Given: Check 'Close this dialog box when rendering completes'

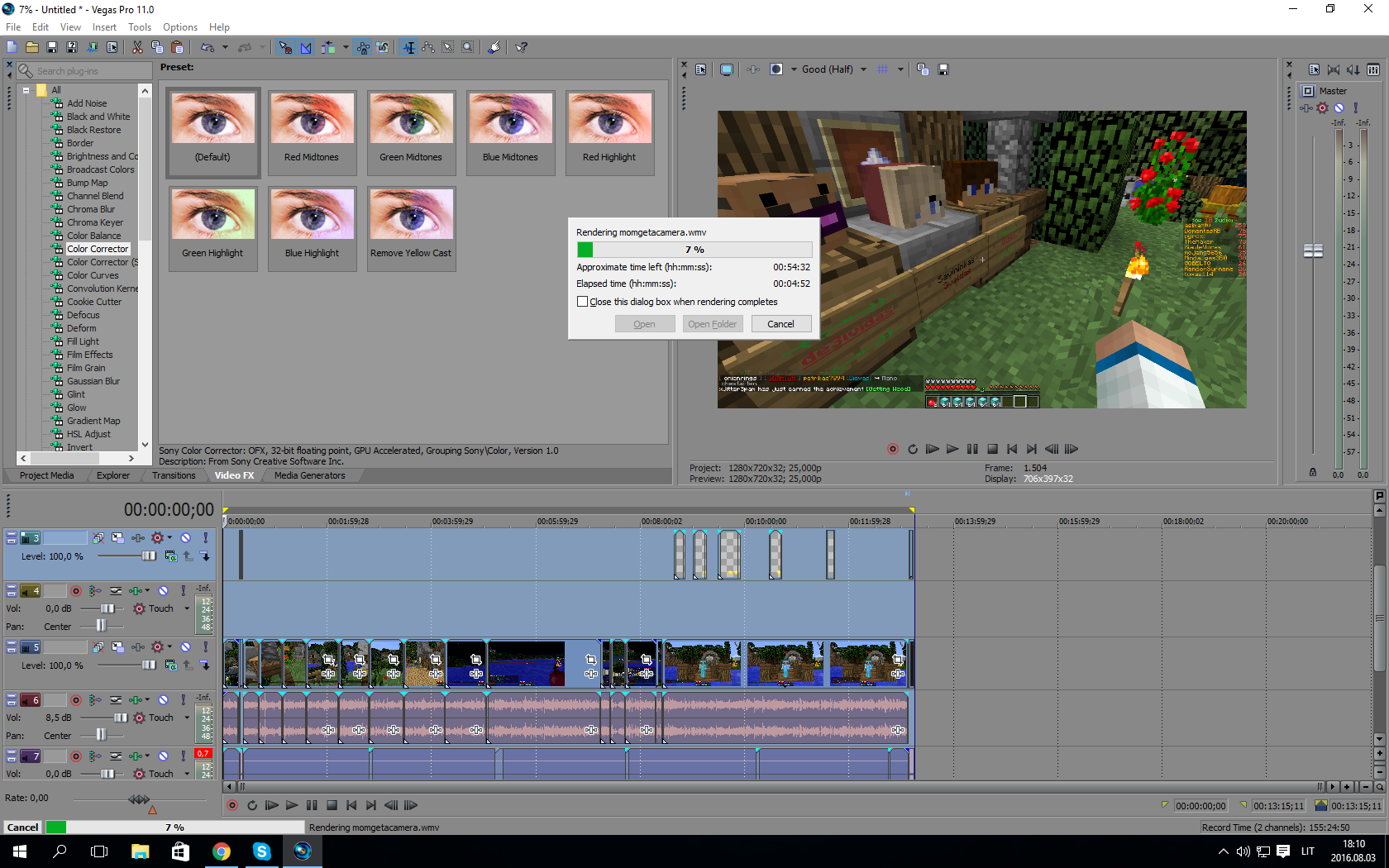Looking at the screenshot, I should tap(582, 302).
